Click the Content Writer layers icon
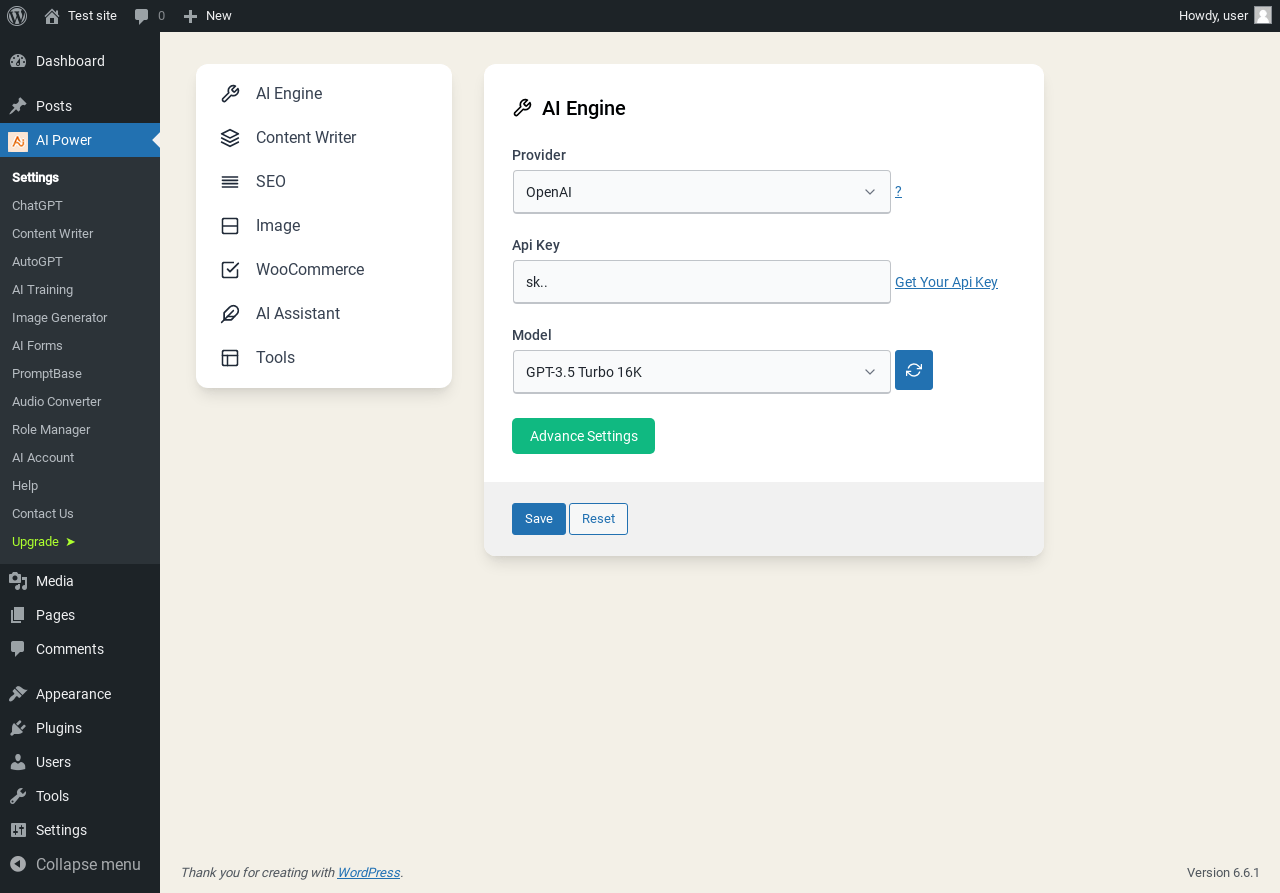Viewport: 1280px width, 893px height. [x=230, y=138]
